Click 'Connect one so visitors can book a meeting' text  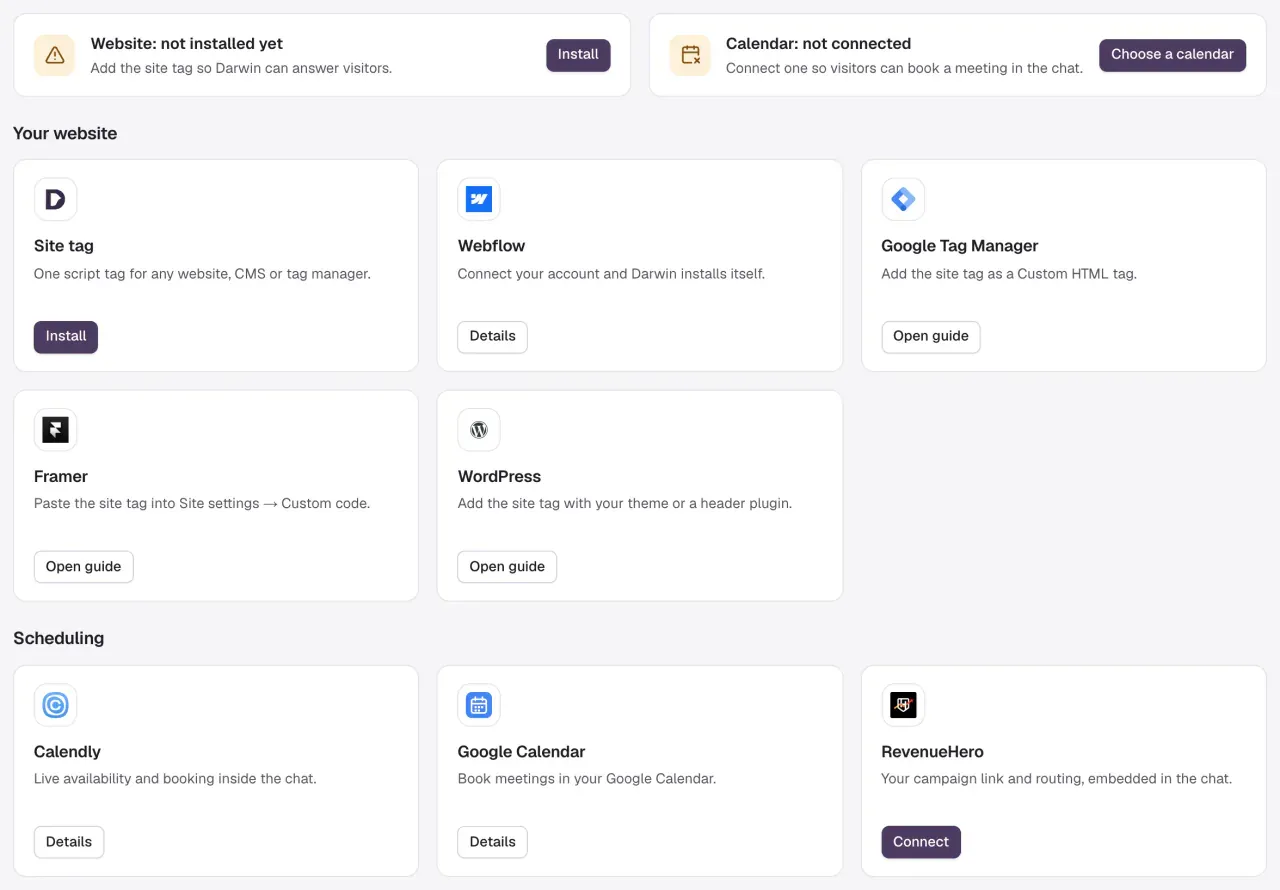click(x=904, y=69)
